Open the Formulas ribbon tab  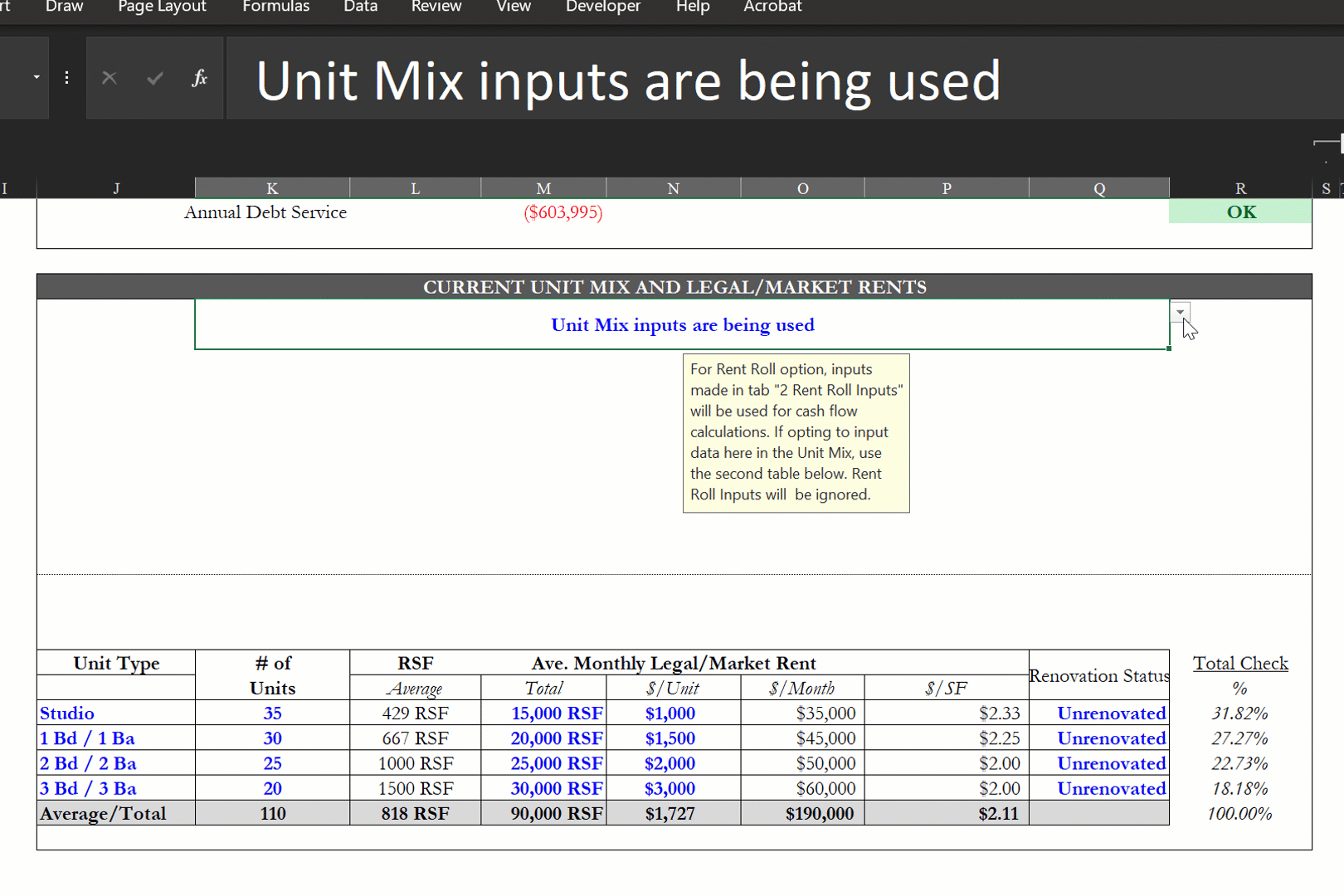(x=275, y=7)
